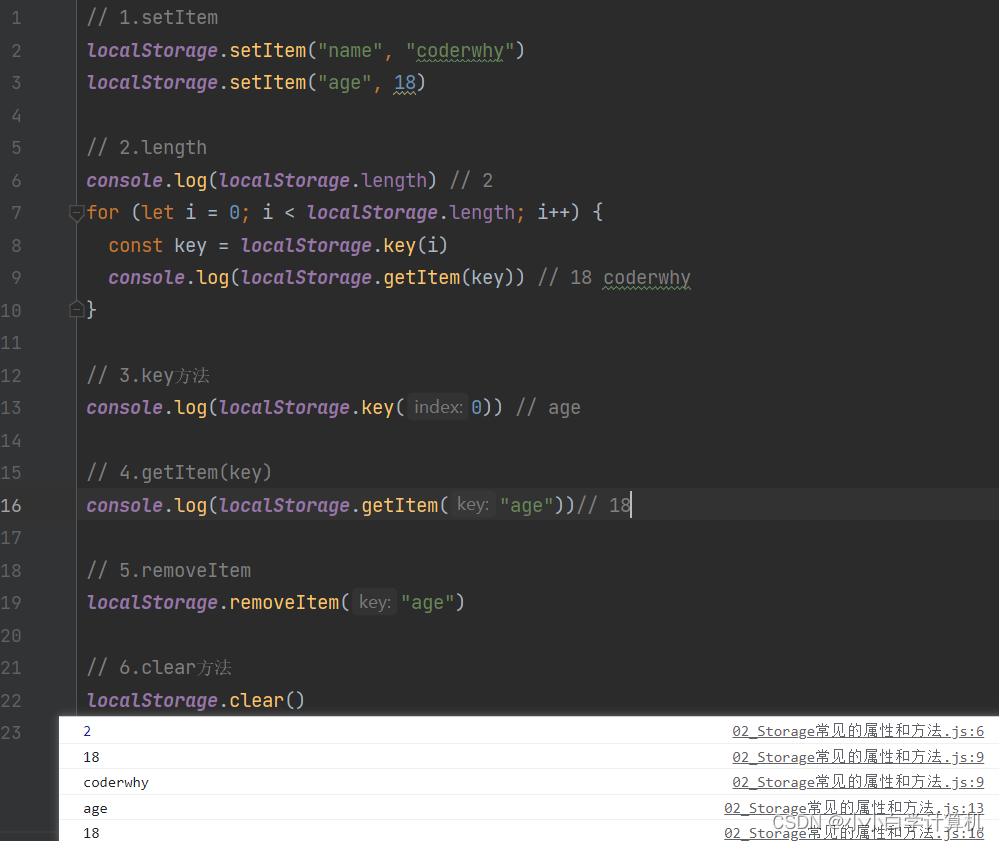Click the "name" string on line 2

350,50
